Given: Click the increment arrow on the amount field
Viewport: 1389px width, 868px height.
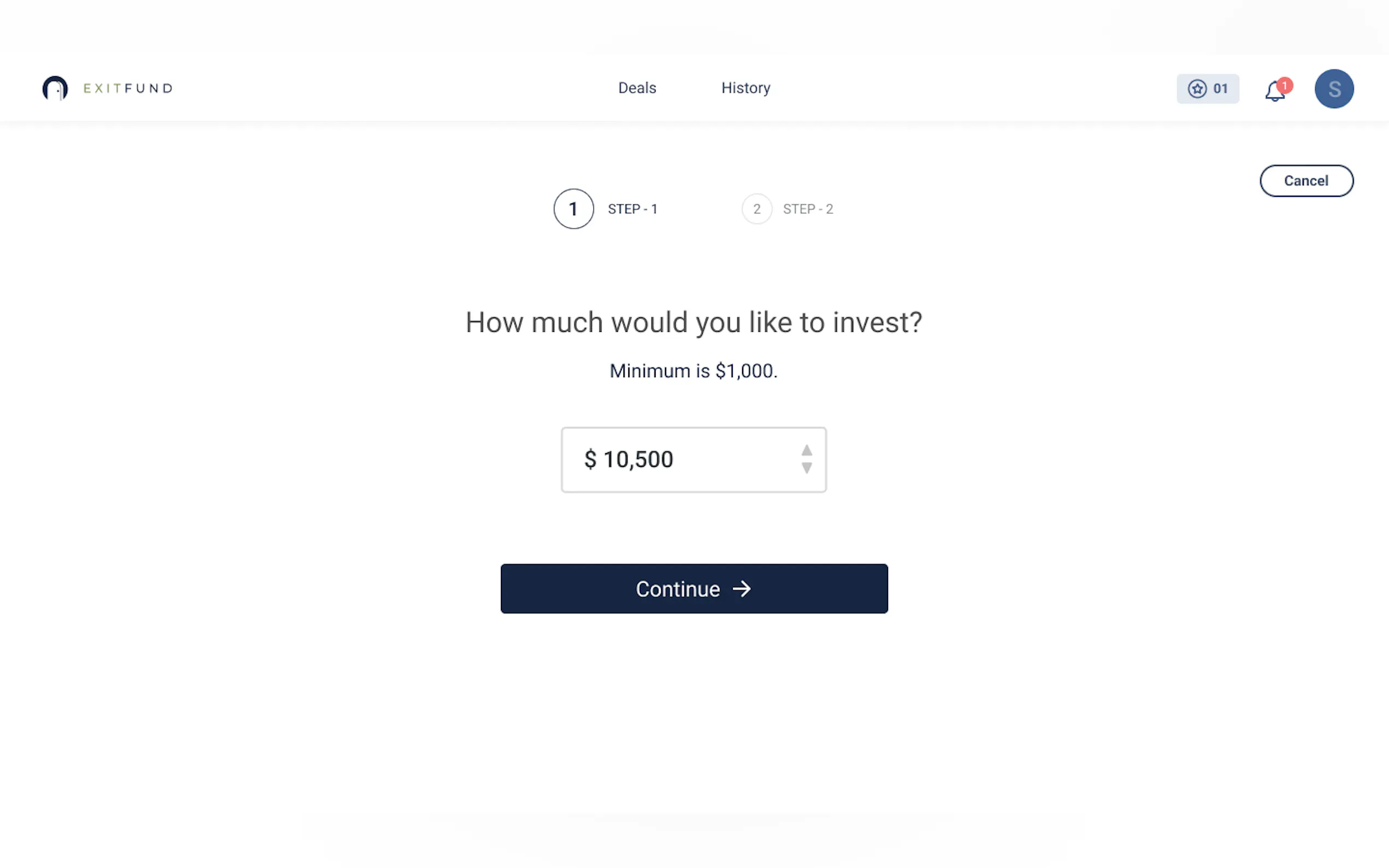Looking at the screenshot, I should 807,450.
